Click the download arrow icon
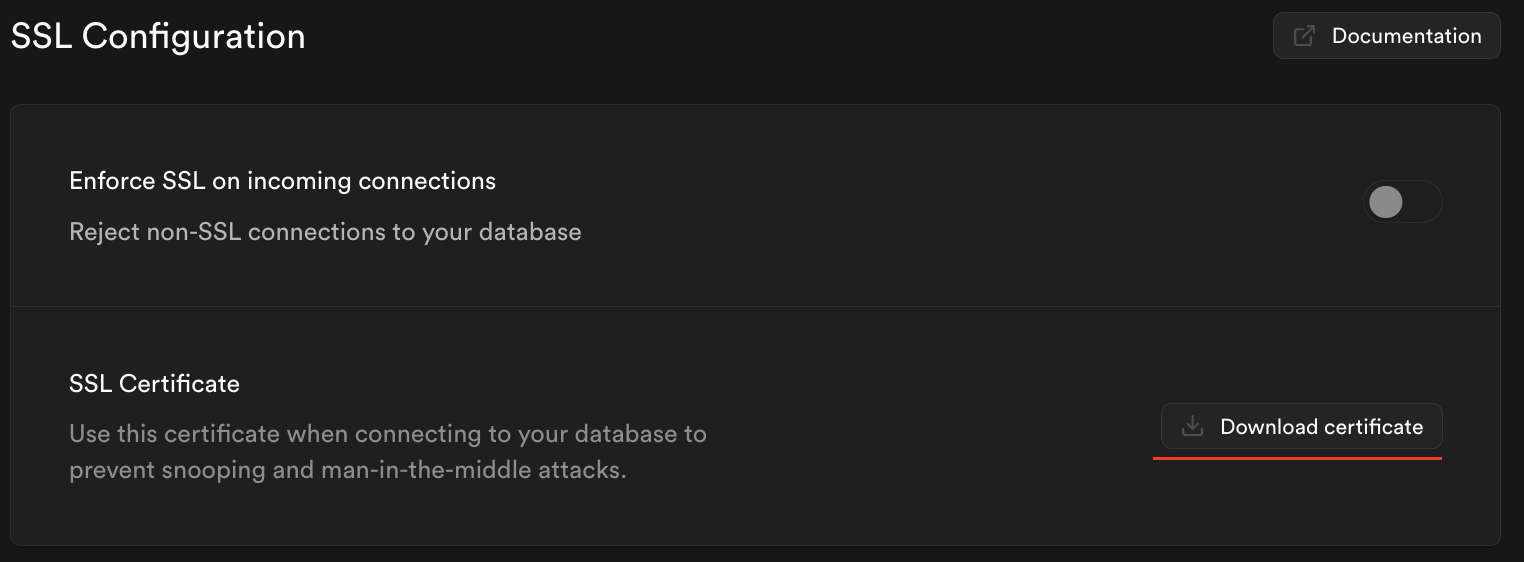Image resolution: width=1524 pixels, height=562 pixels. tap(1192, 427)
